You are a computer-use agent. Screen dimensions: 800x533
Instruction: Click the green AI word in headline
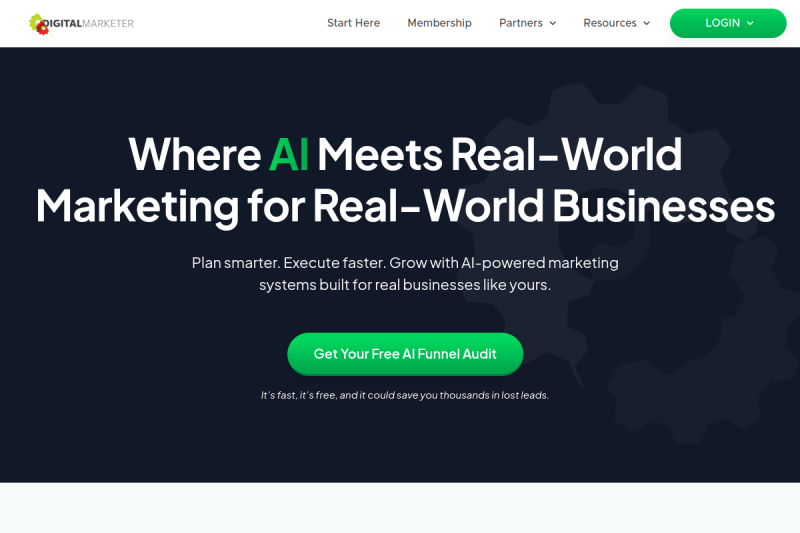tap(289, 154)
